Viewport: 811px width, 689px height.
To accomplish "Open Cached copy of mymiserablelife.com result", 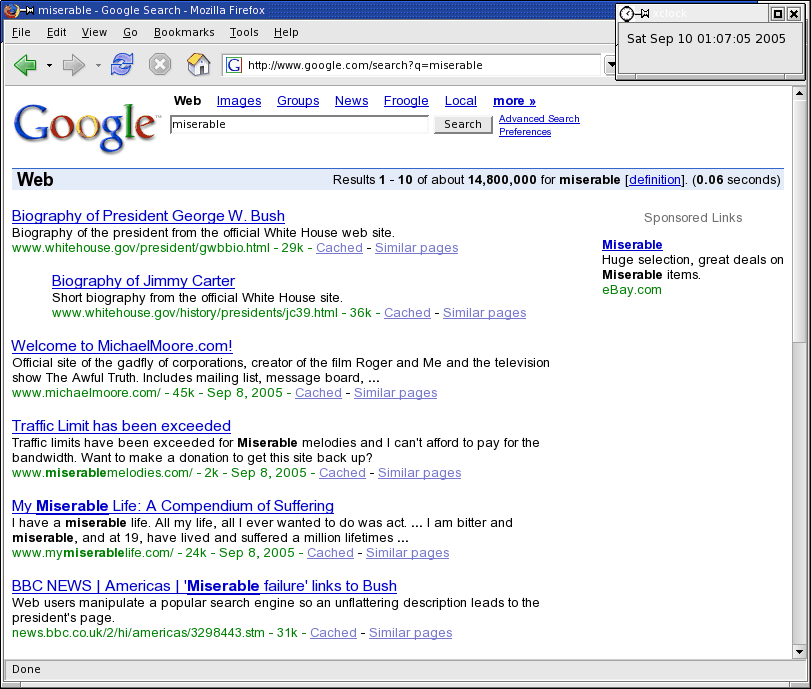I will [330, 553].
